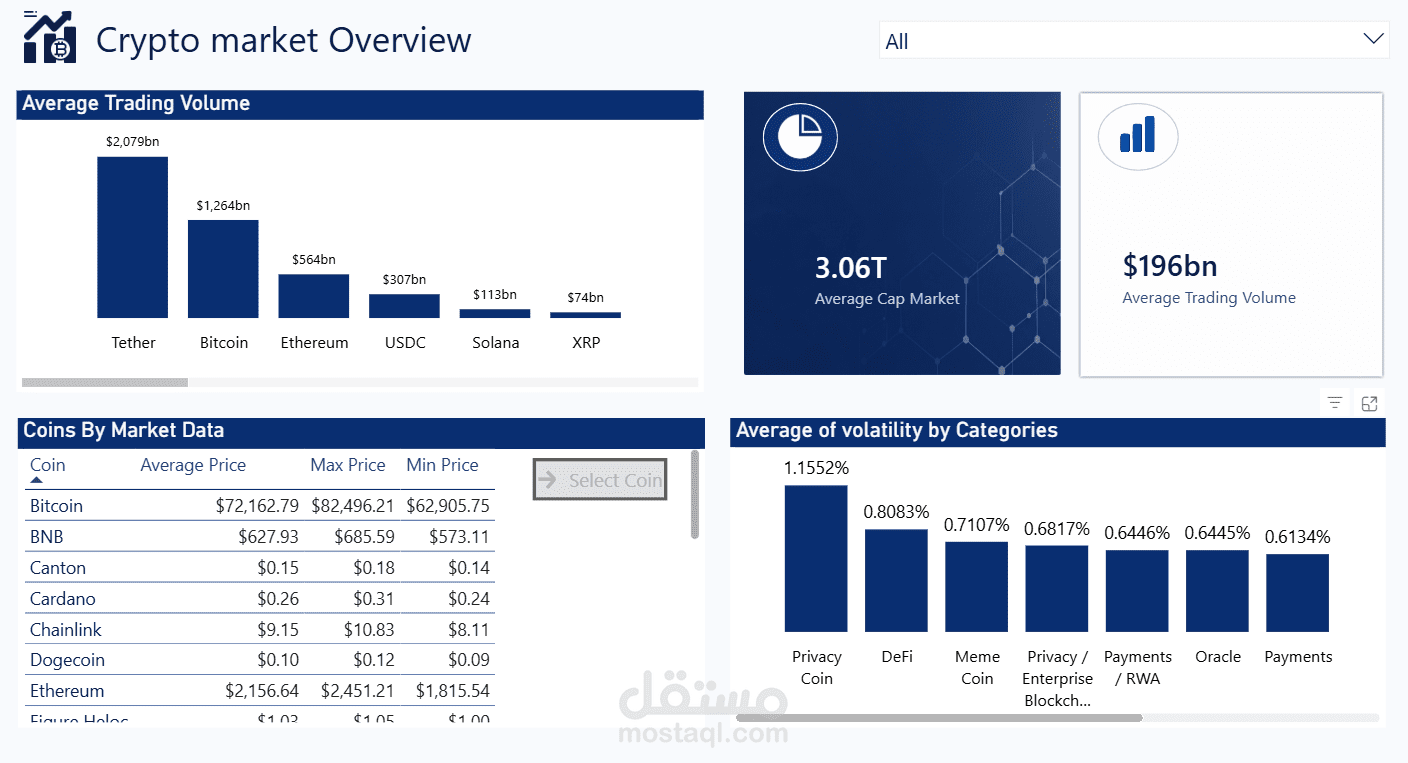
Task: Select the DeFi volatility bar
Action: [x=896, y=580]
